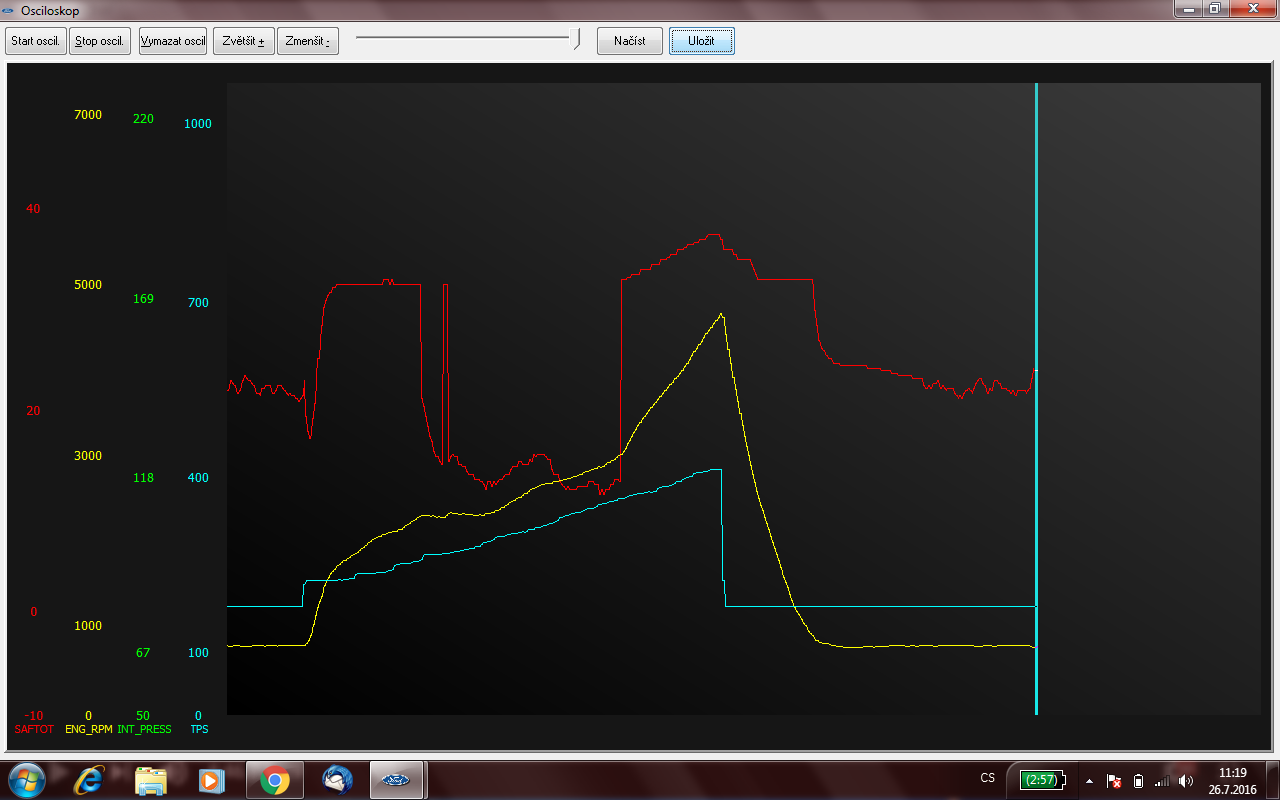The image size is (1280, 800).
Task: Open Google Chrome from the taskbar
Action: 275,779
